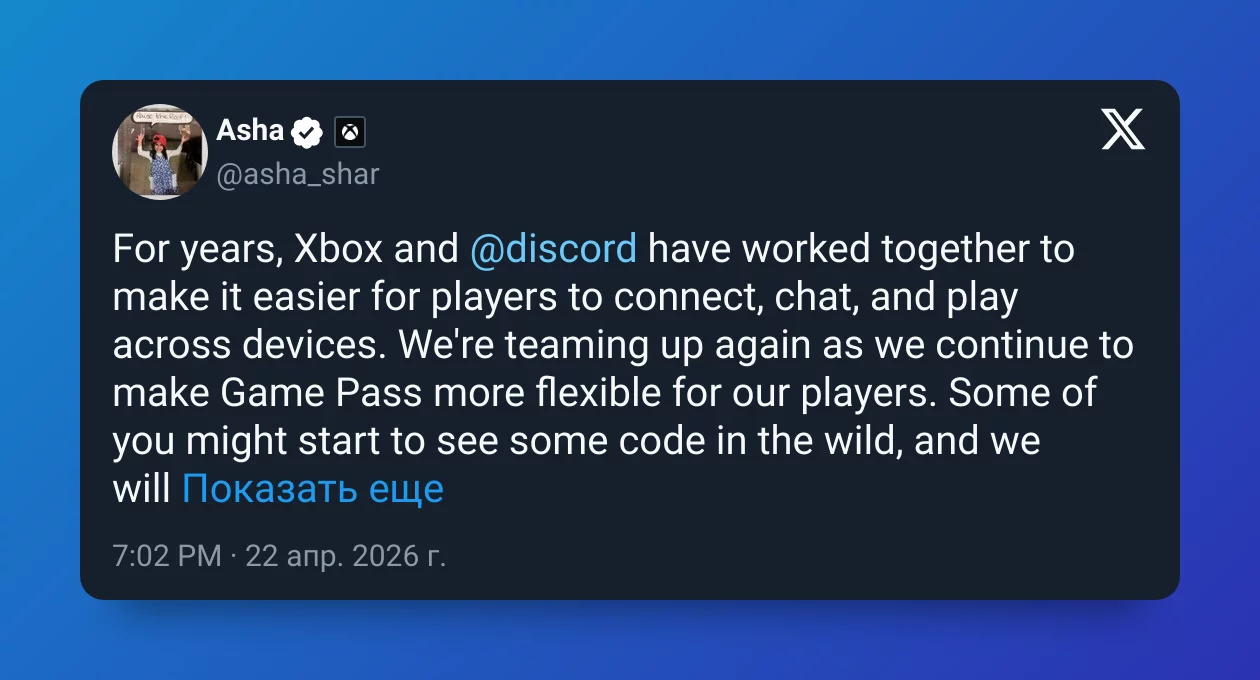
Task: Click the X logo on the tweet card
Action: click(x=1123, y=130)
